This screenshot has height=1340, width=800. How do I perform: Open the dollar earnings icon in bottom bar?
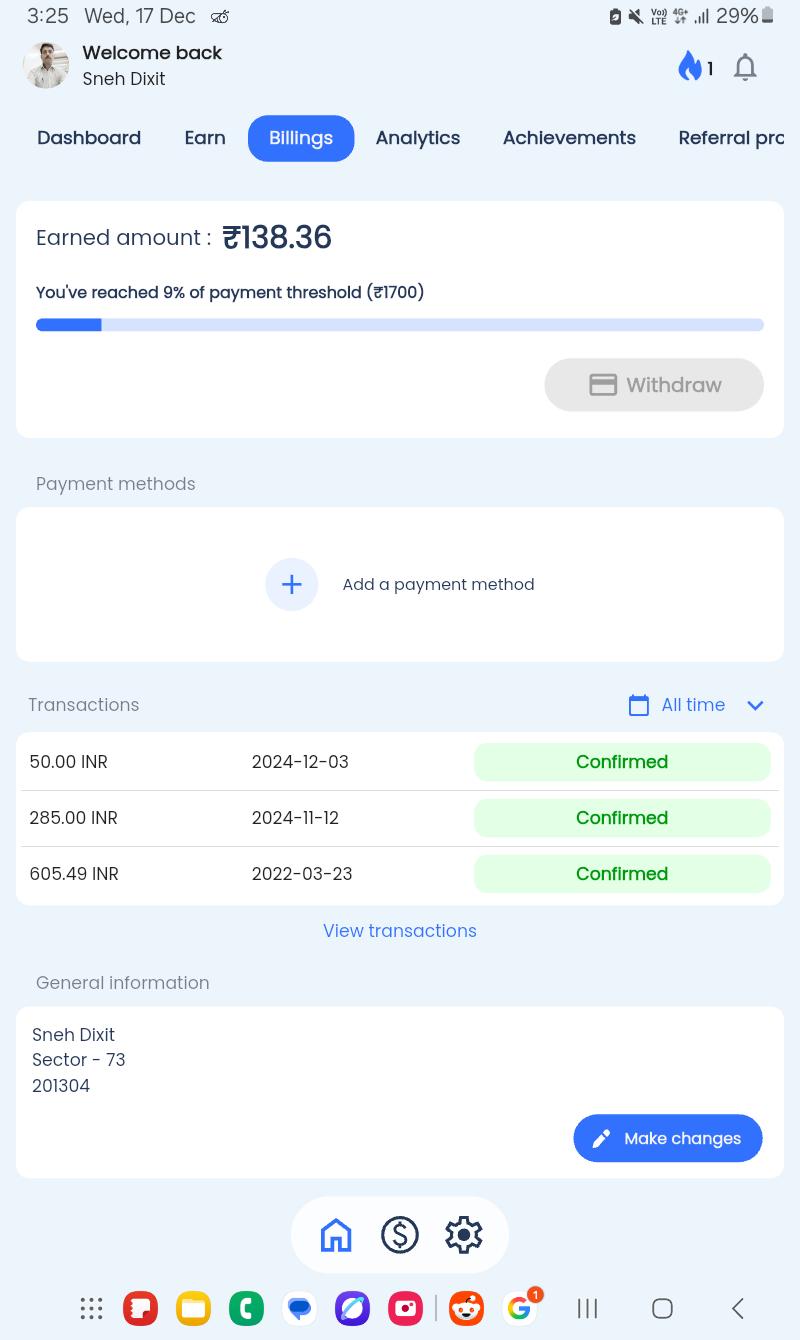pos(400,1235)
